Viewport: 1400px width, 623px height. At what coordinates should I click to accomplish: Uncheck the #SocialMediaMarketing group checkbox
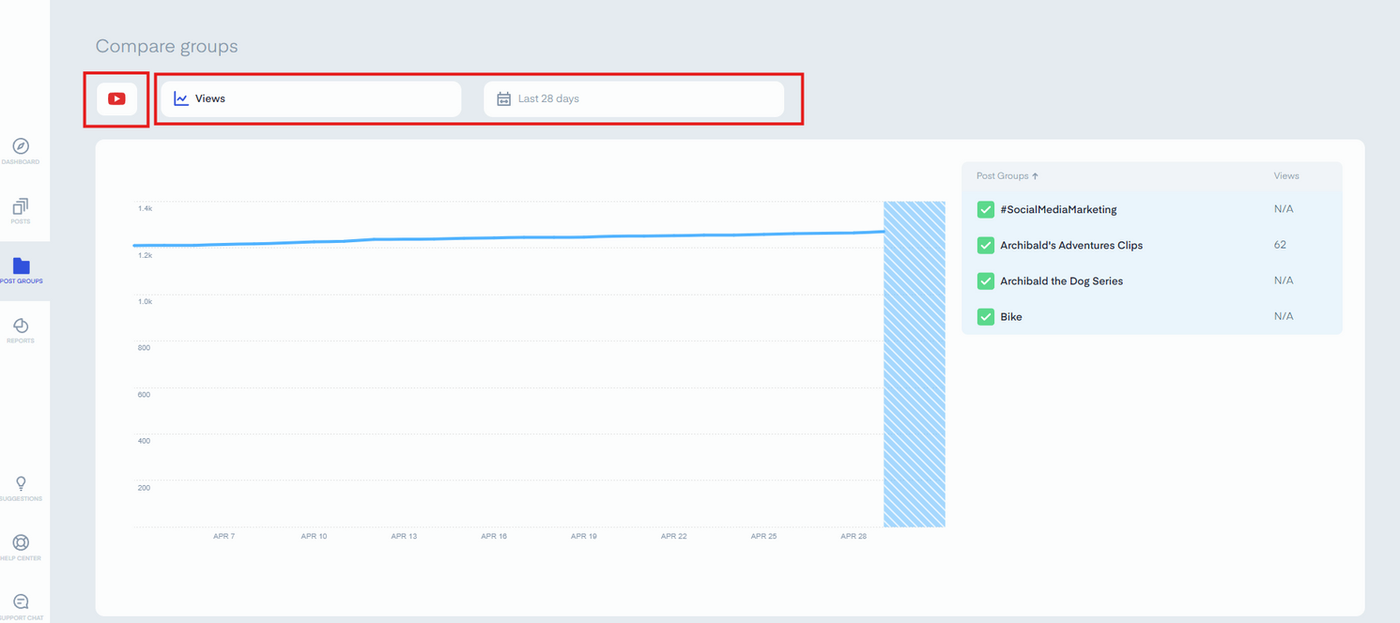985,209
